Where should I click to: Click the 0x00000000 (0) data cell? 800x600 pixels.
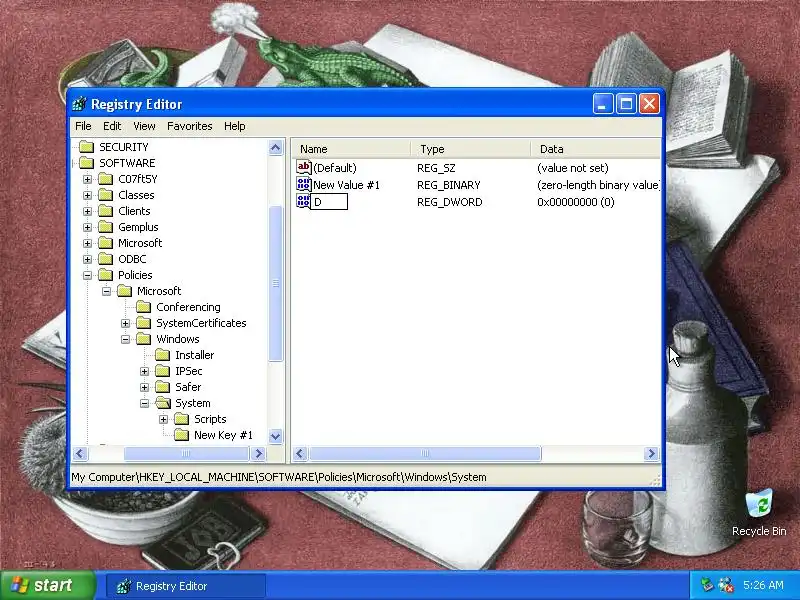pyautogui.click(x=576, y=202)
